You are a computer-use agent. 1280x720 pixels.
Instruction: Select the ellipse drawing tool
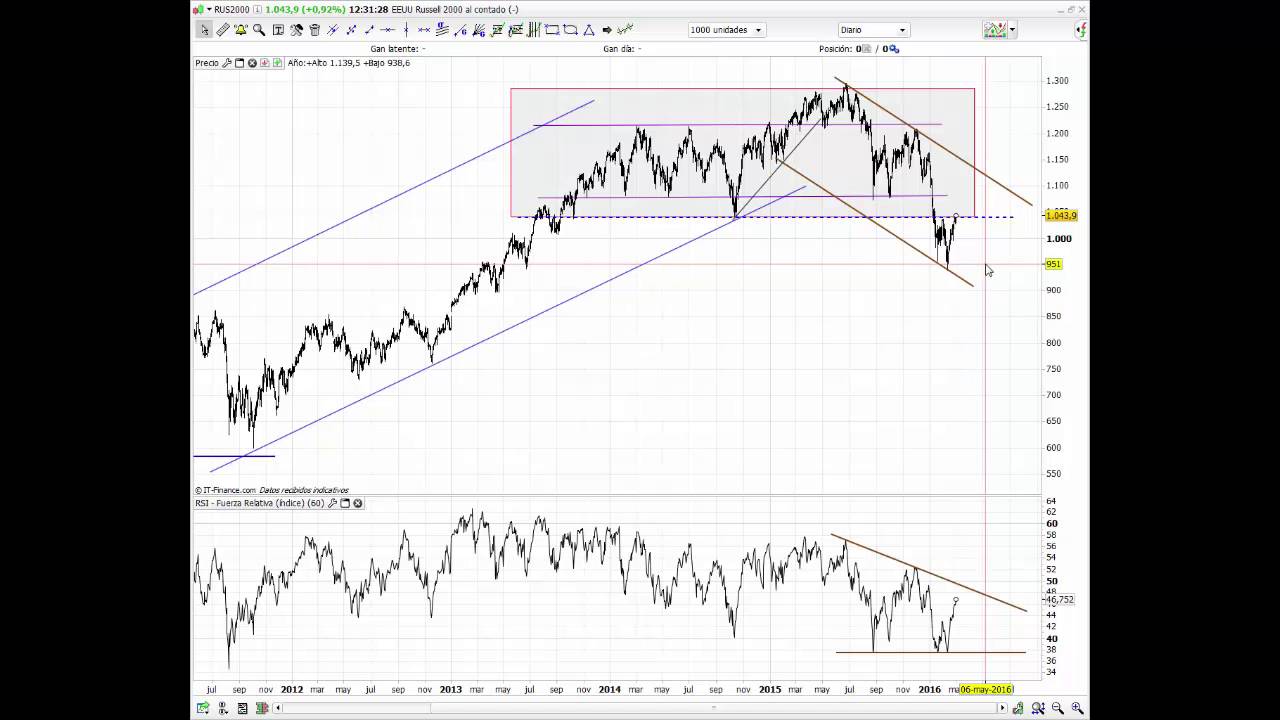click(570, 30)
